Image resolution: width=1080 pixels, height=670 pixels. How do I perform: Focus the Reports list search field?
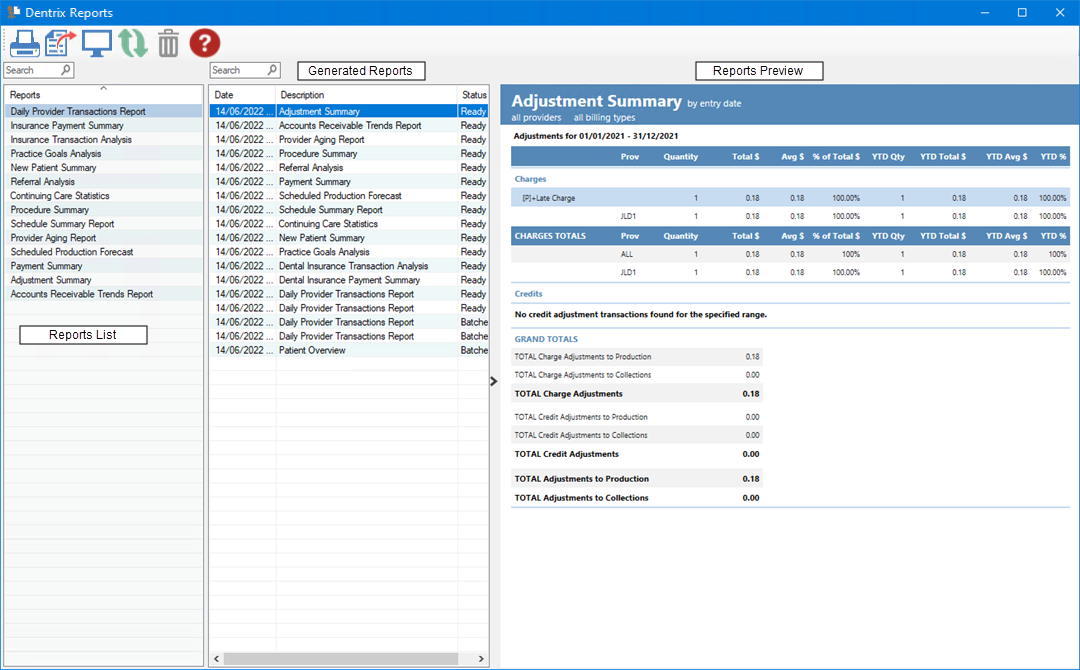[32, 71]
